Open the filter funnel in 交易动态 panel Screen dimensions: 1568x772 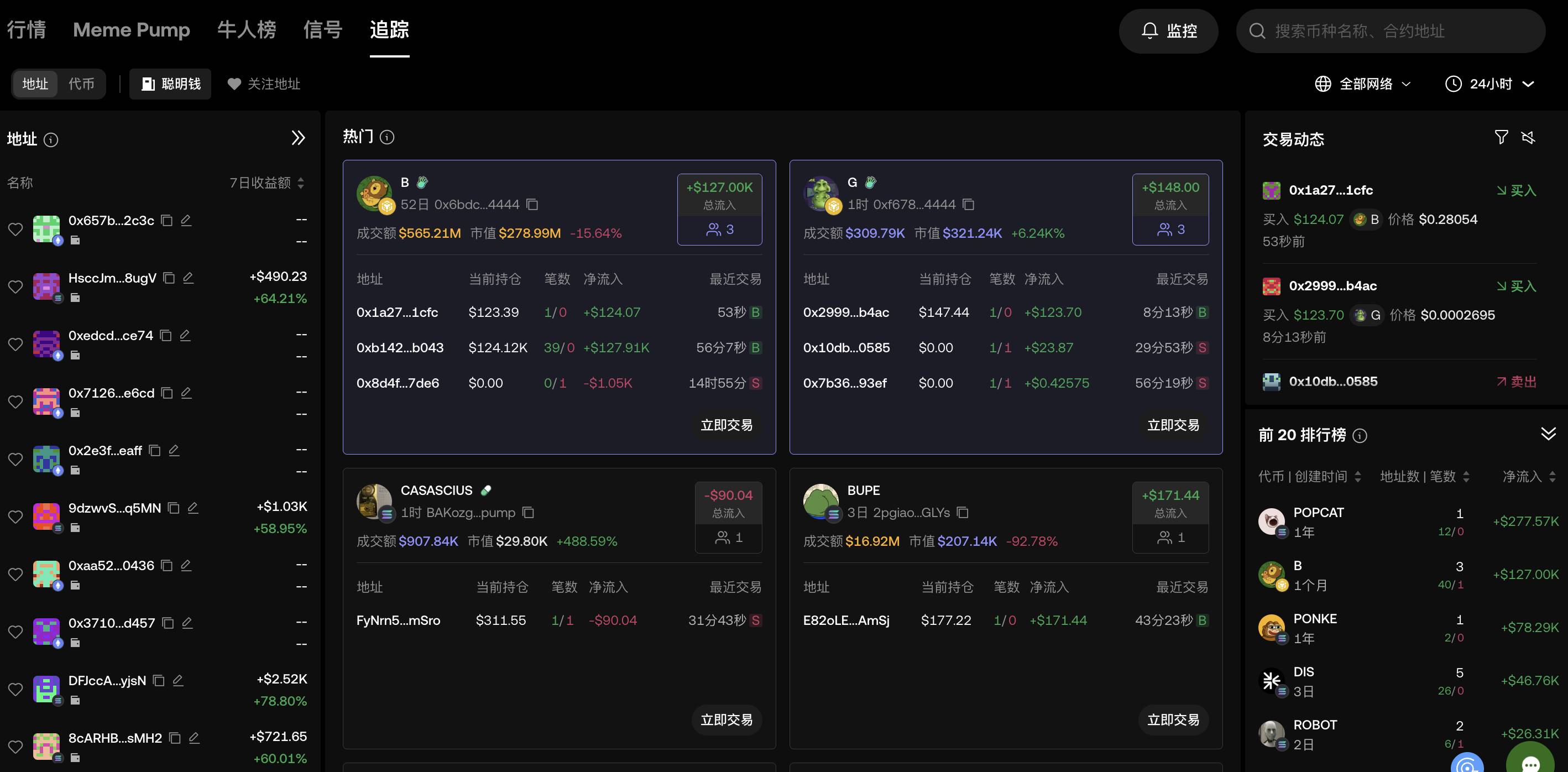point(1501,138)
